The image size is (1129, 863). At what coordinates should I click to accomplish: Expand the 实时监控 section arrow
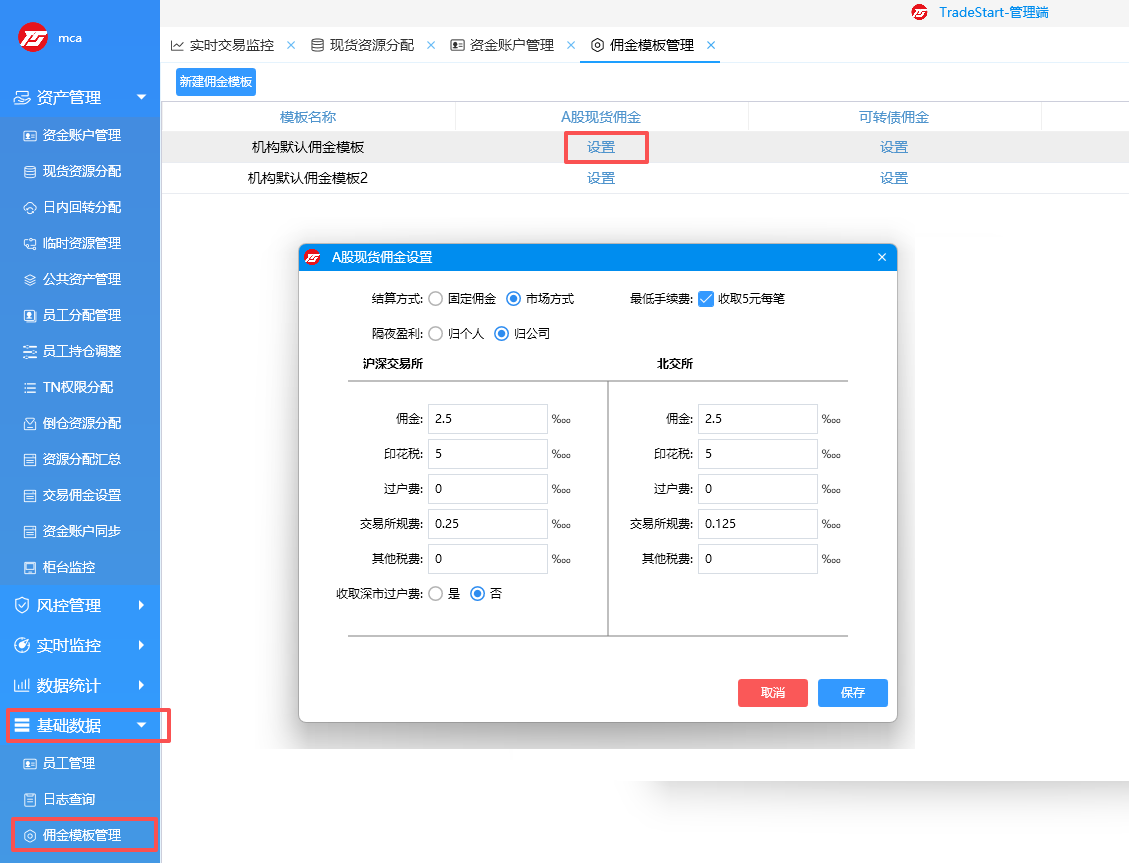(141, 645)
